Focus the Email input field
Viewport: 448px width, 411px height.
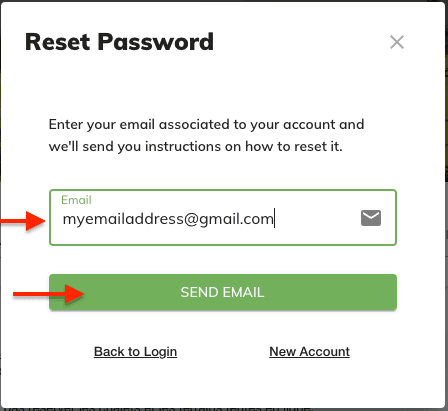click(x=223, y=217)
